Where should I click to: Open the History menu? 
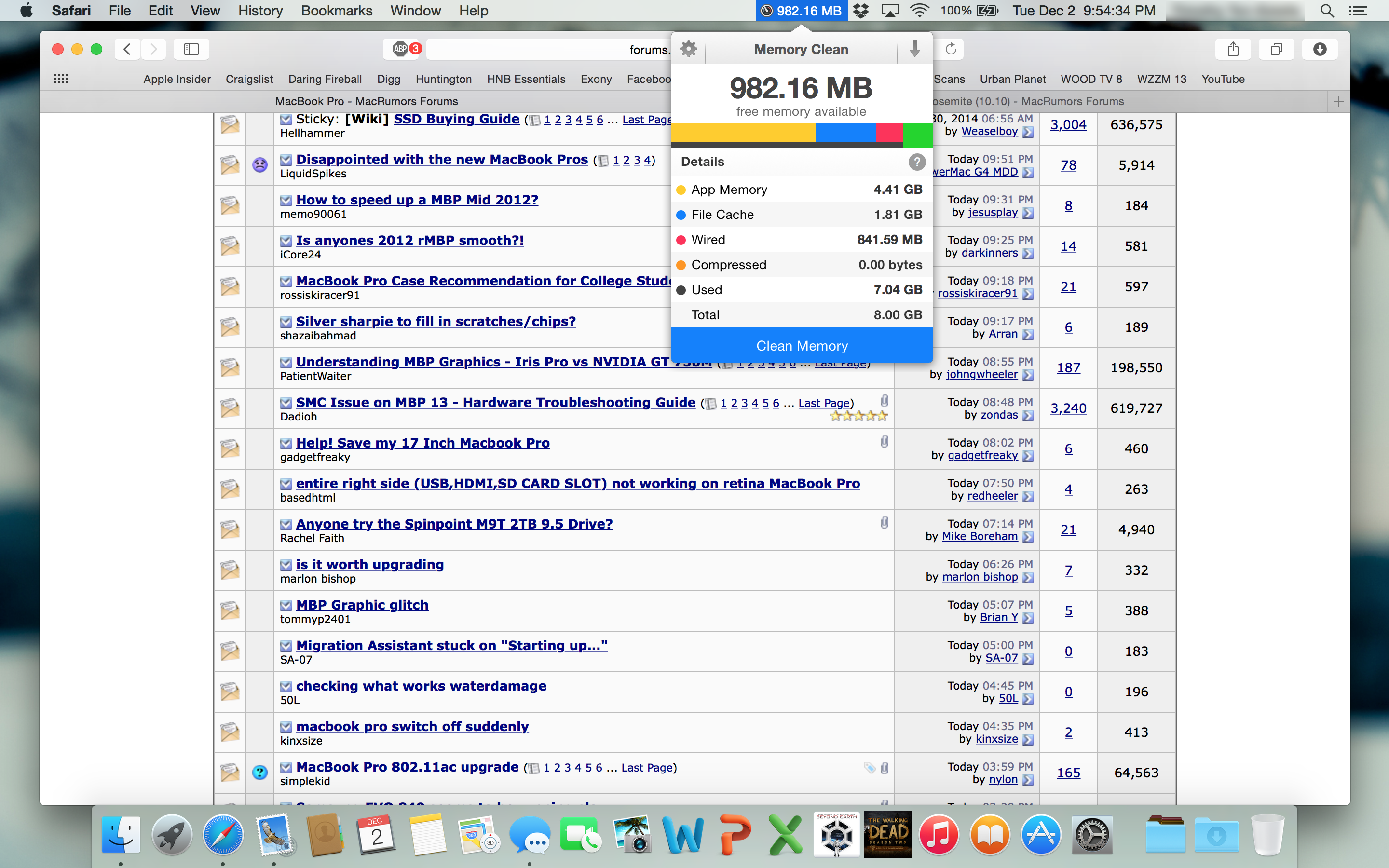coord(260,10)
